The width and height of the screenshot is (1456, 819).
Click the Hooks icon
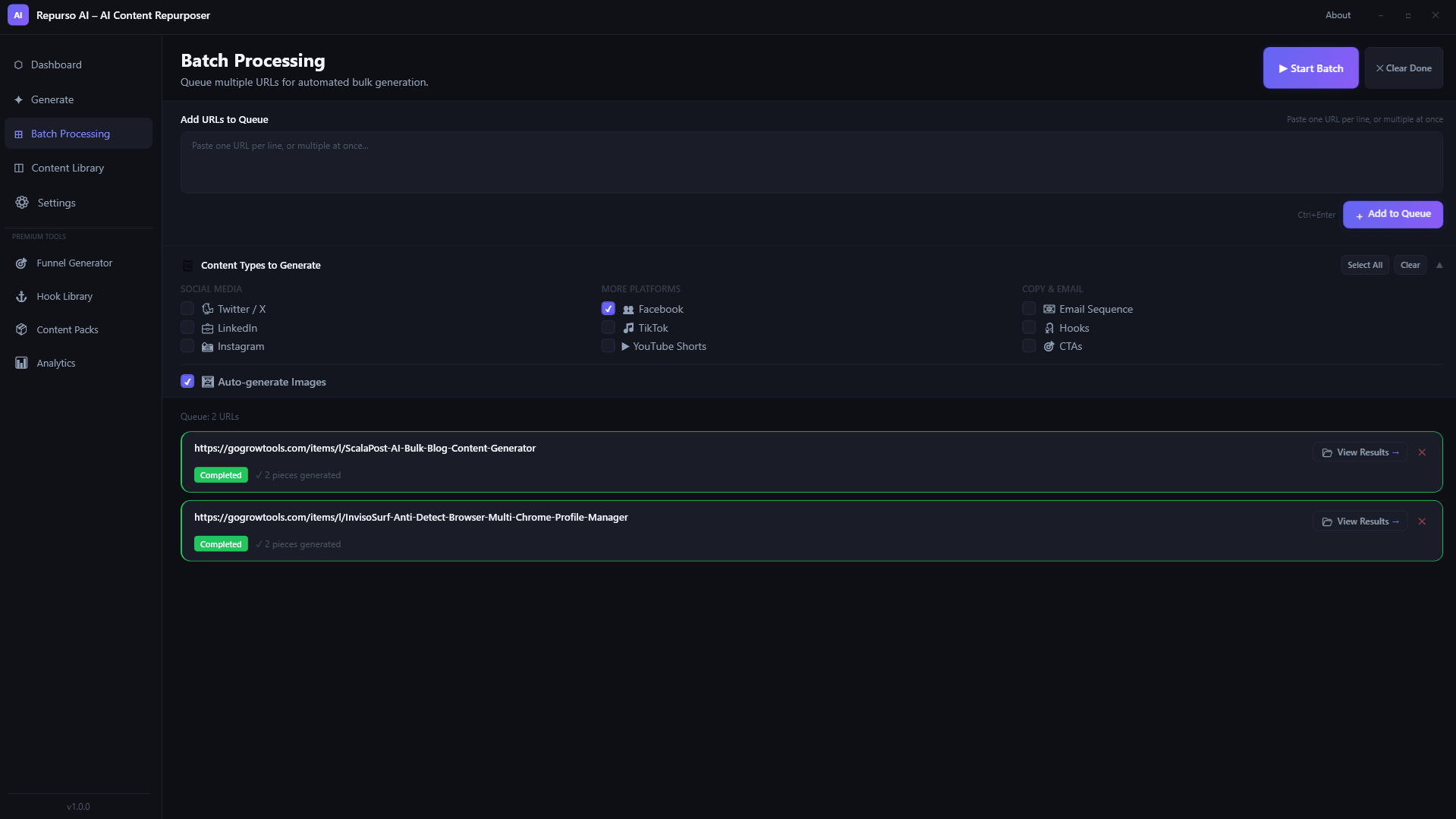[x=1049, y=328]
